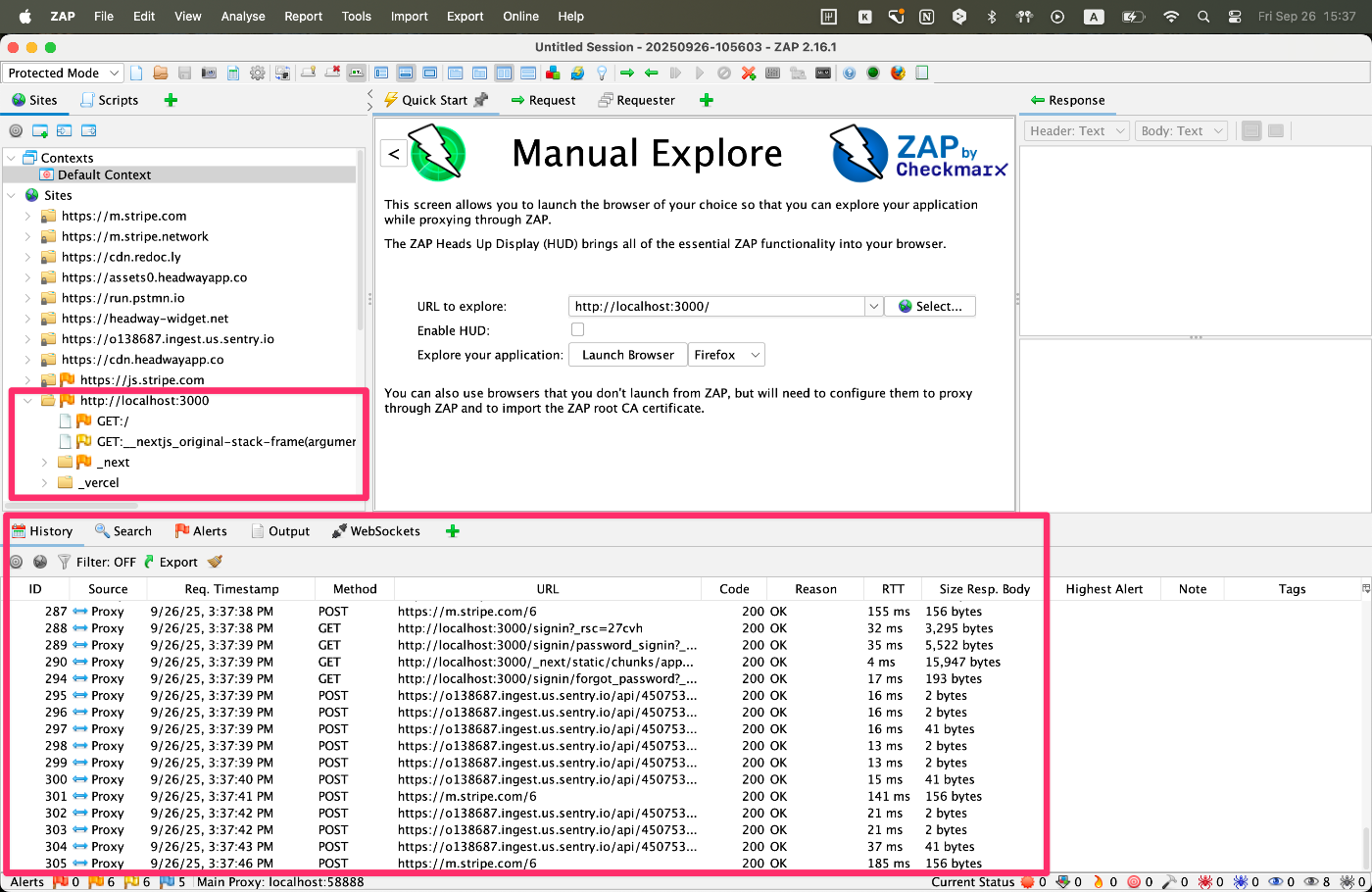Open Session Properties spreadsheet icon
This screenshot has height=892, width=1372.
233,73
